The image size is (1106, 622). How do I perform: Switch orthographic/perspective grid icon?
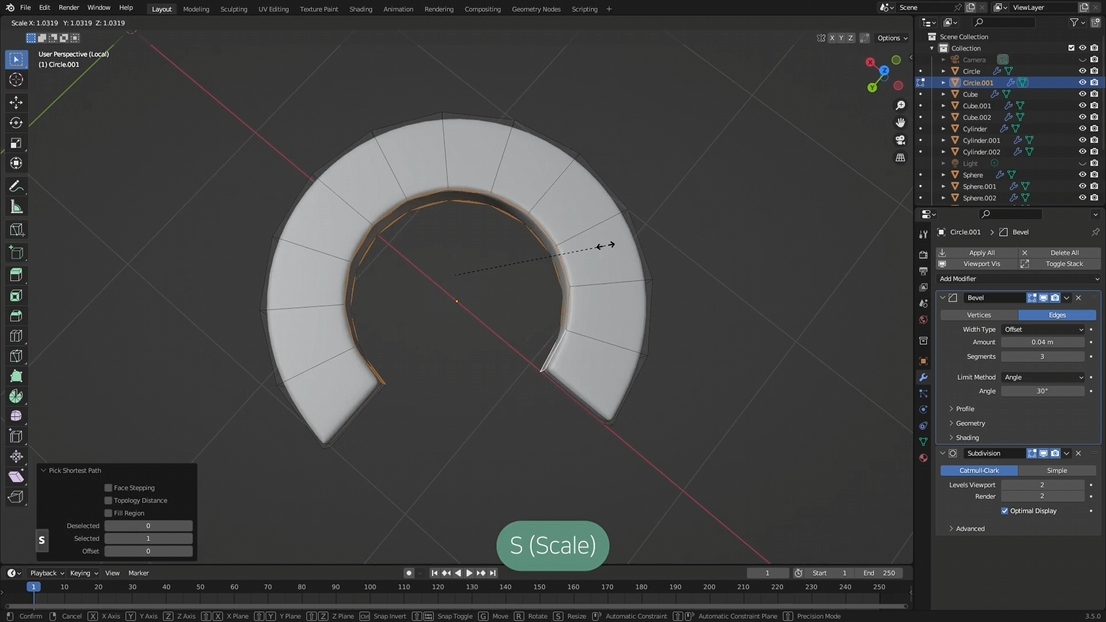coord(900,158)
